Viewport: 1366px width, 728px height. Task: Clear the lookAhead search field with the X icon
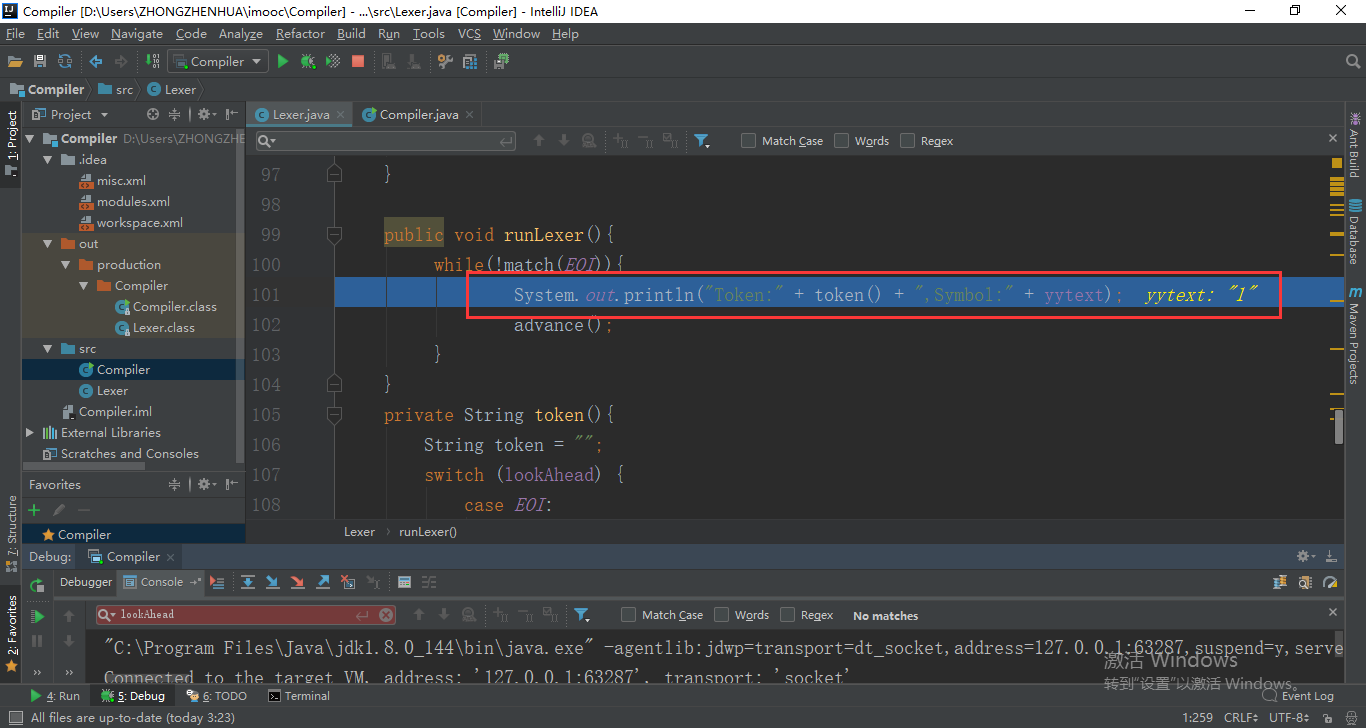387,615
